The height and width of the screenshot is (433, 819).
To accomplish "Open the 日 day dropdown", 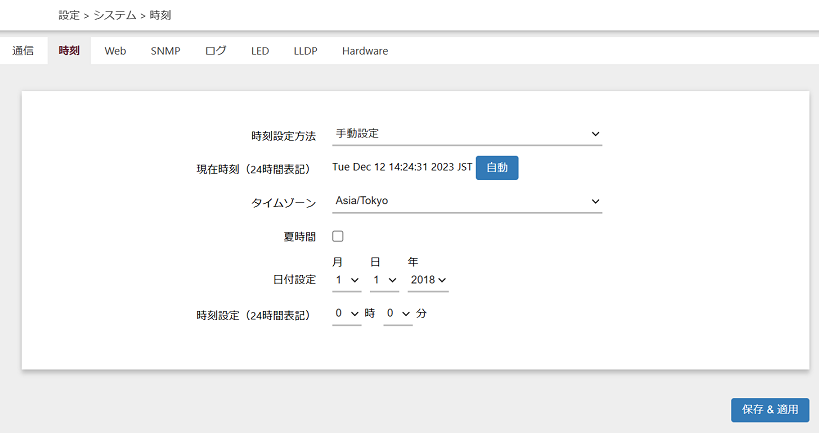I will click(x=383, y=281).
